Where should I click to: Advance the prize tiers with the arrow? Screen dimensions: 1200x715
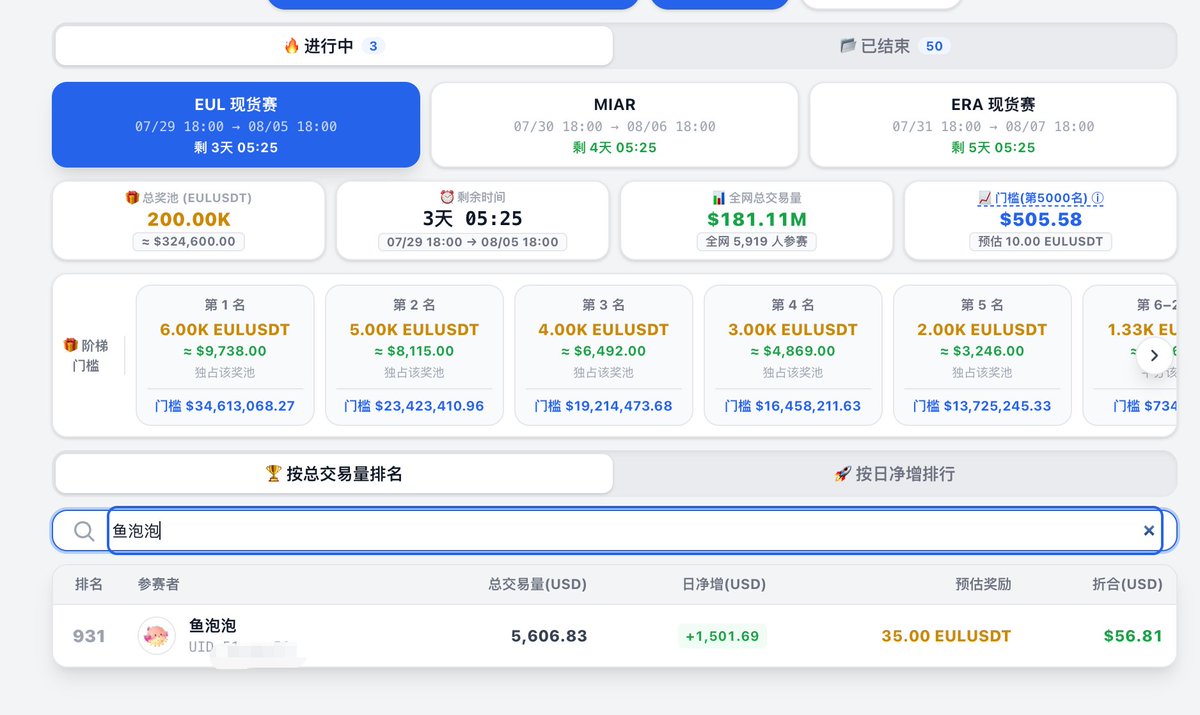[1154, 355]
